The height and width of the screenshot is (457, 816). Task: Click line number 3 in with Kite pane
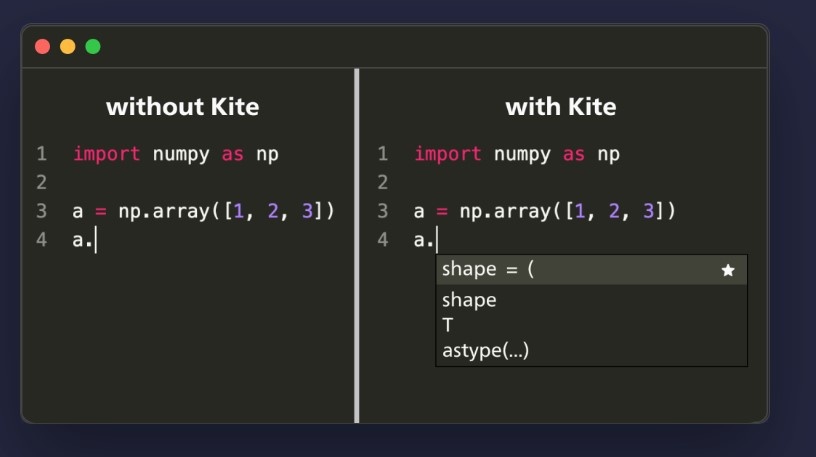coord(382,211)
